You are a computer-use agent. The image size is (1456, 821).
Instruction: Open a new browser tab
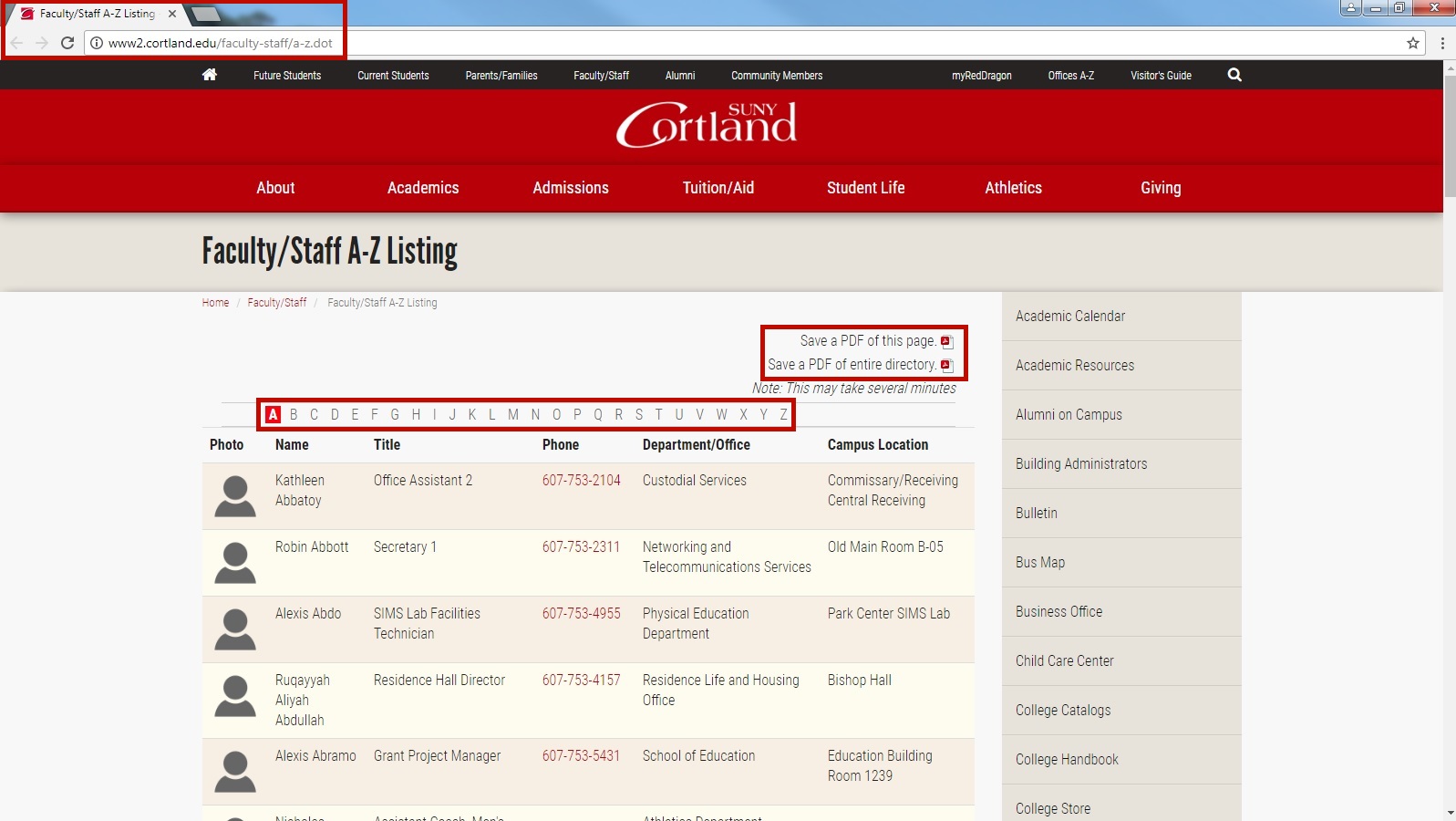pyautogui.click(x=206, y=14)
